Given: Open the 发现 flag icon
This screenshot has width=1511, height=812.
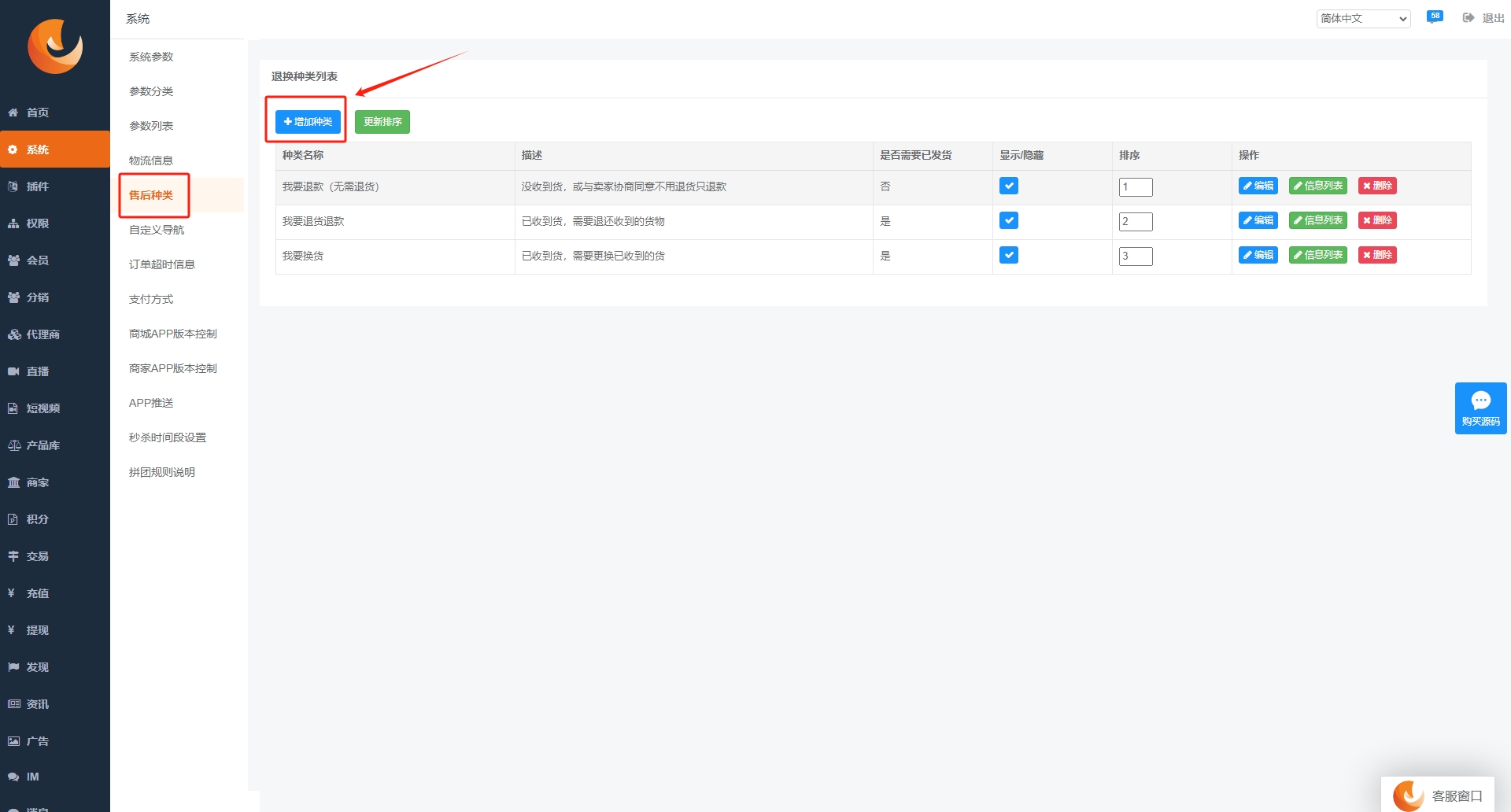Looking at the screenshot, I should [13, 667].
